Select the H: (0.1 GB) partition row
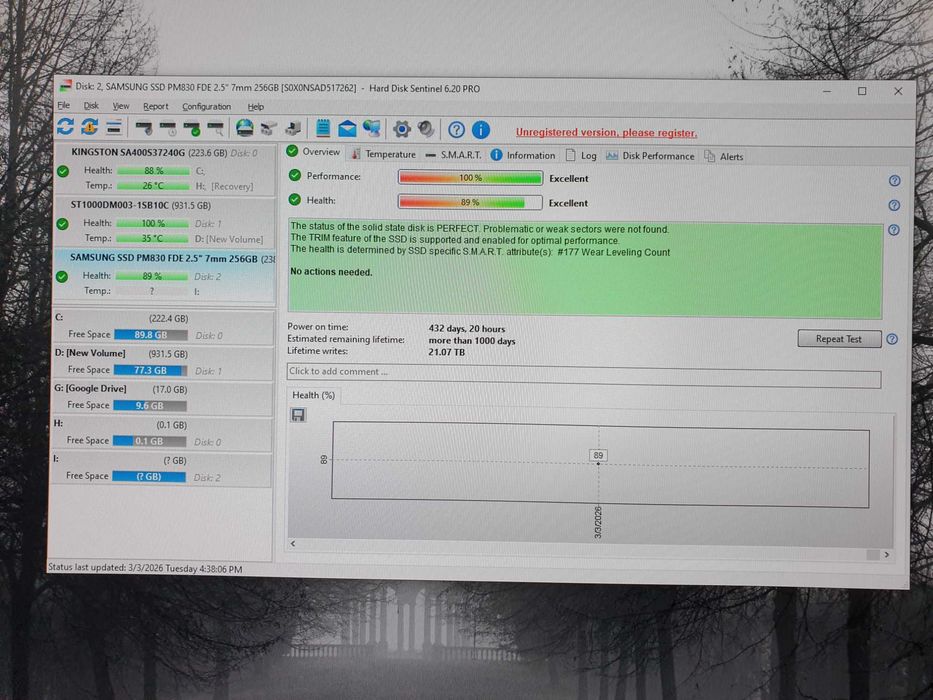This screenshot has height=700, width=933. [x=162, y=433]
